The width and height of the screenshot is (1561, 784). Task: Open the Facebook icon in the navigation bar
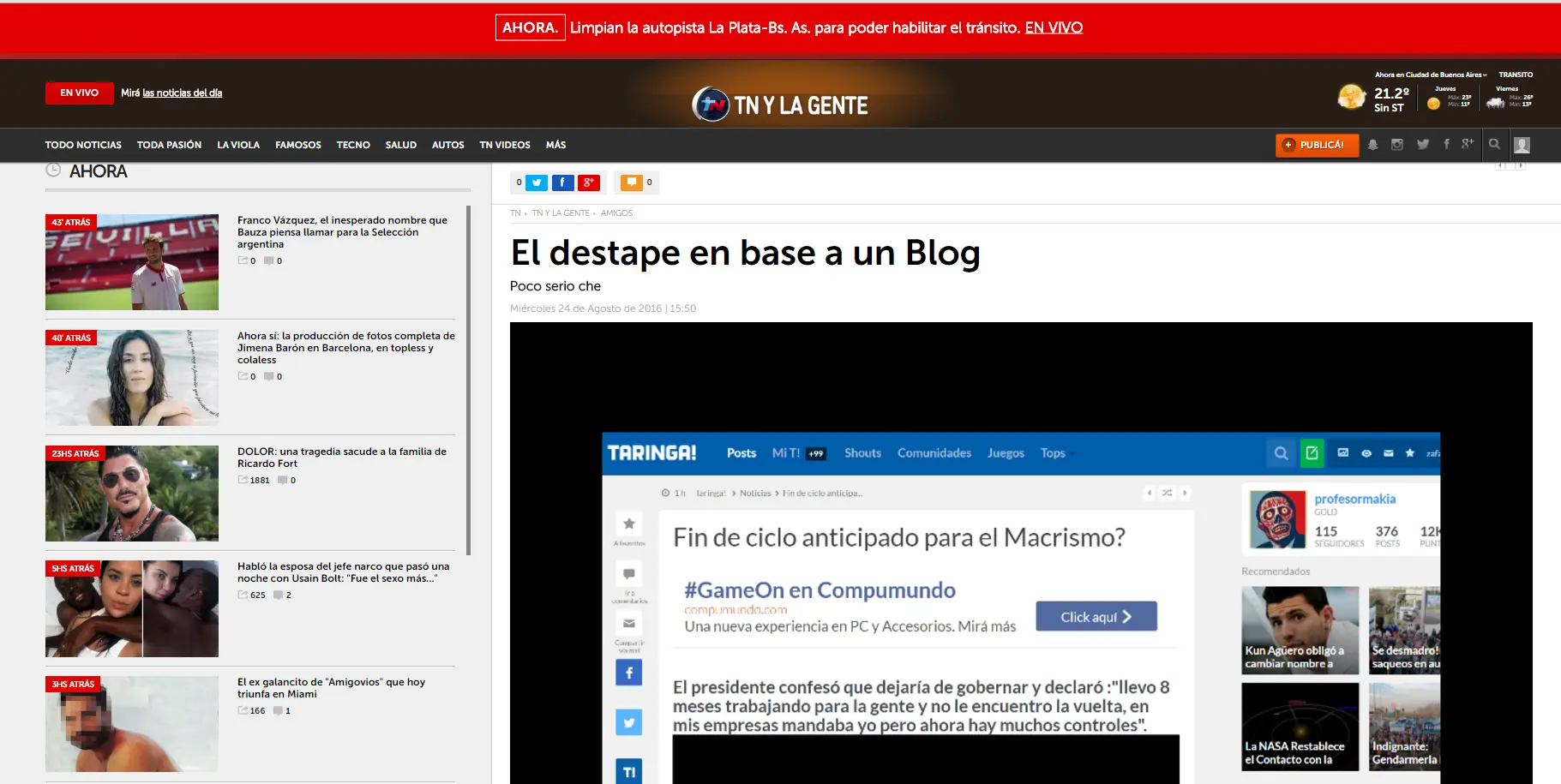pos(1446,144)
